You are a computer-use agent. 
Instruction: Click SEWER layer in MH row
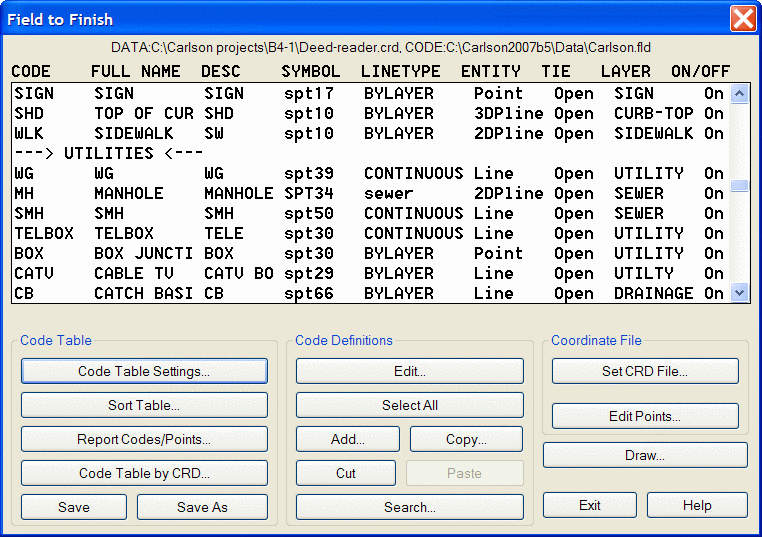pos(639,193)
